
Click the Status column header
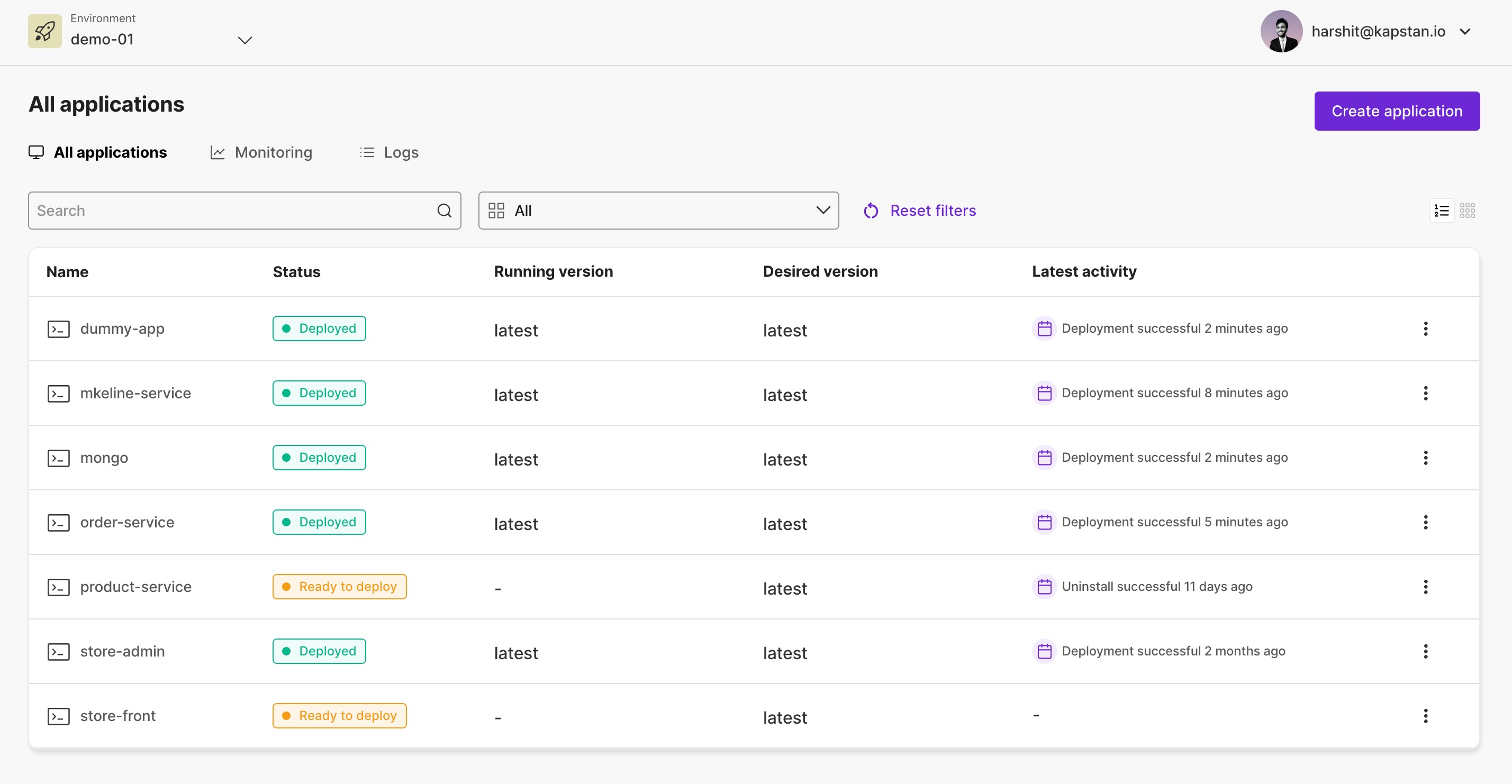click(296, 272)
